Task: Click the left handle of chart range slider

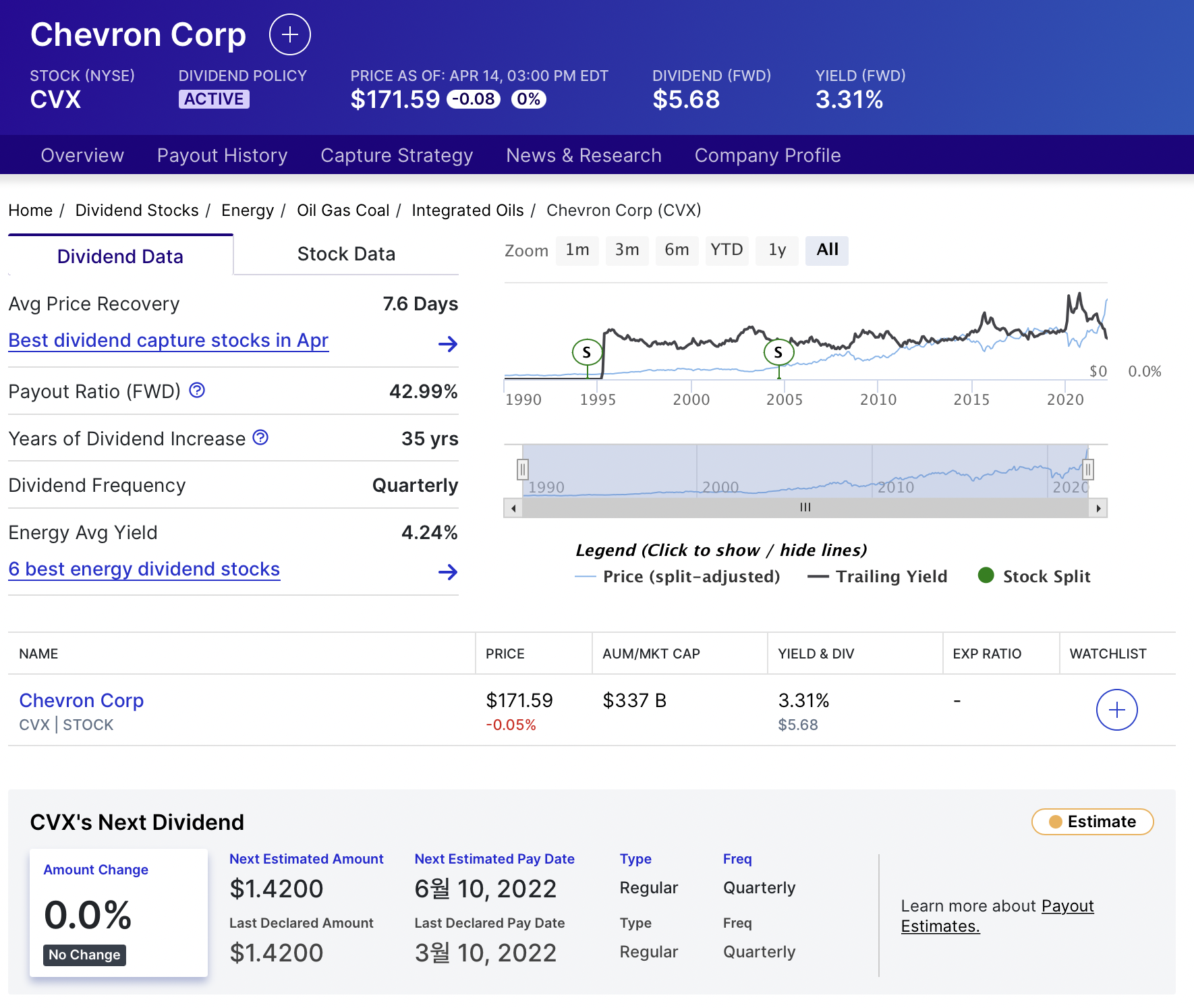Action: [x=522, y=469]
